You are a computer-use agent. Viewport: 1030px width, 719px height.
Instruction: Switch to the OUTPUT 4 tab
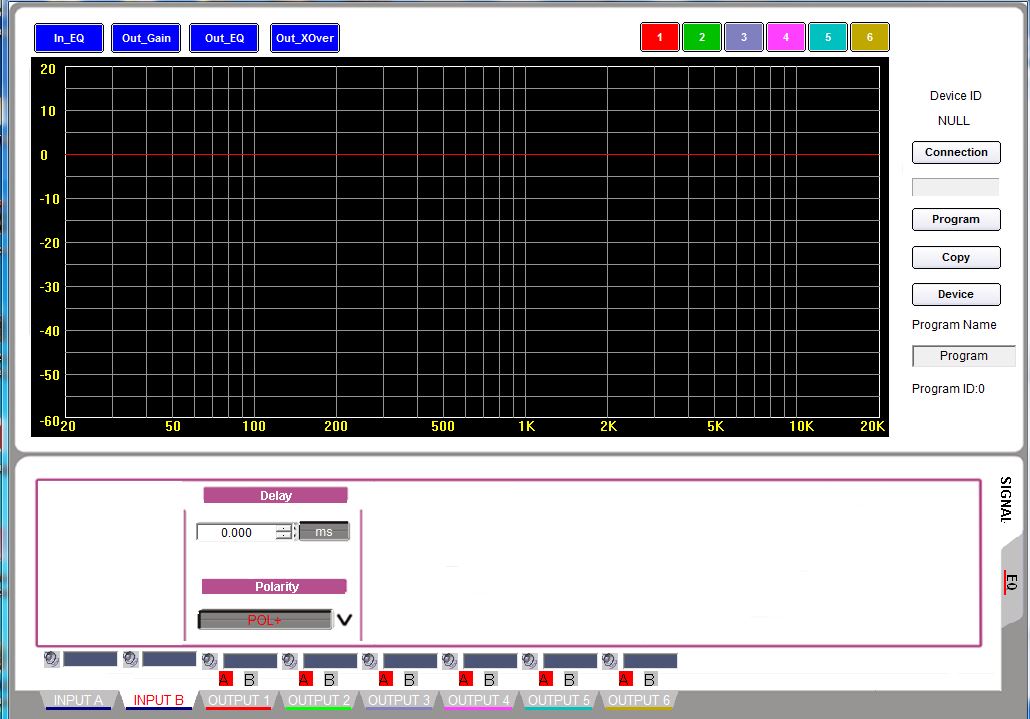point(479,700)
